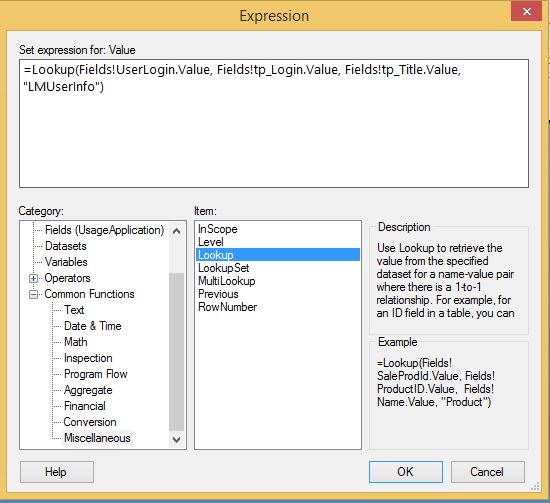This screenshot has width=550, height=503.
Task: Click the dialog resize grip corner
Action: (535, 486)
